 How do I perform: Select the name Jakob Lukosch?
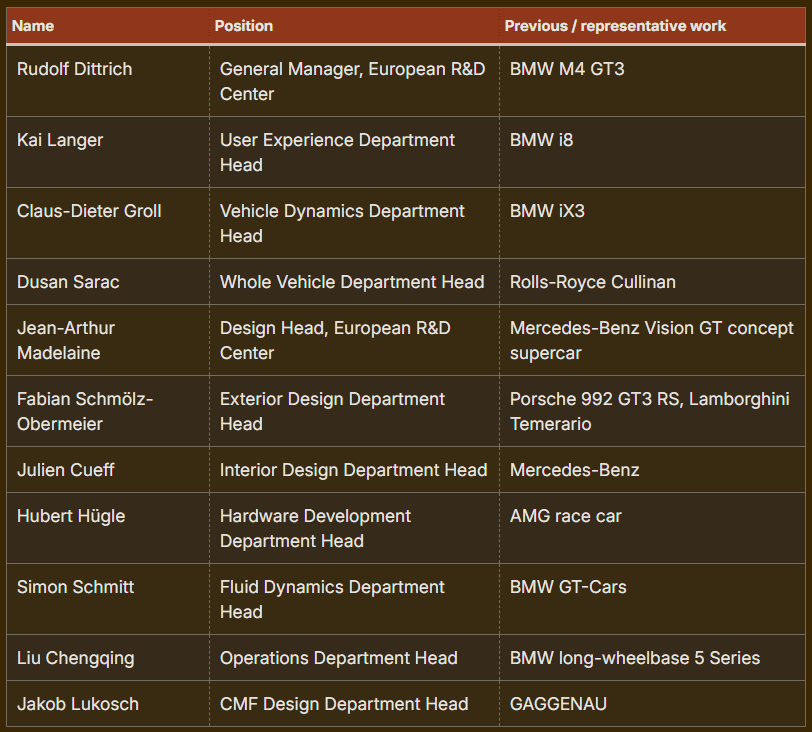(78, 704)
